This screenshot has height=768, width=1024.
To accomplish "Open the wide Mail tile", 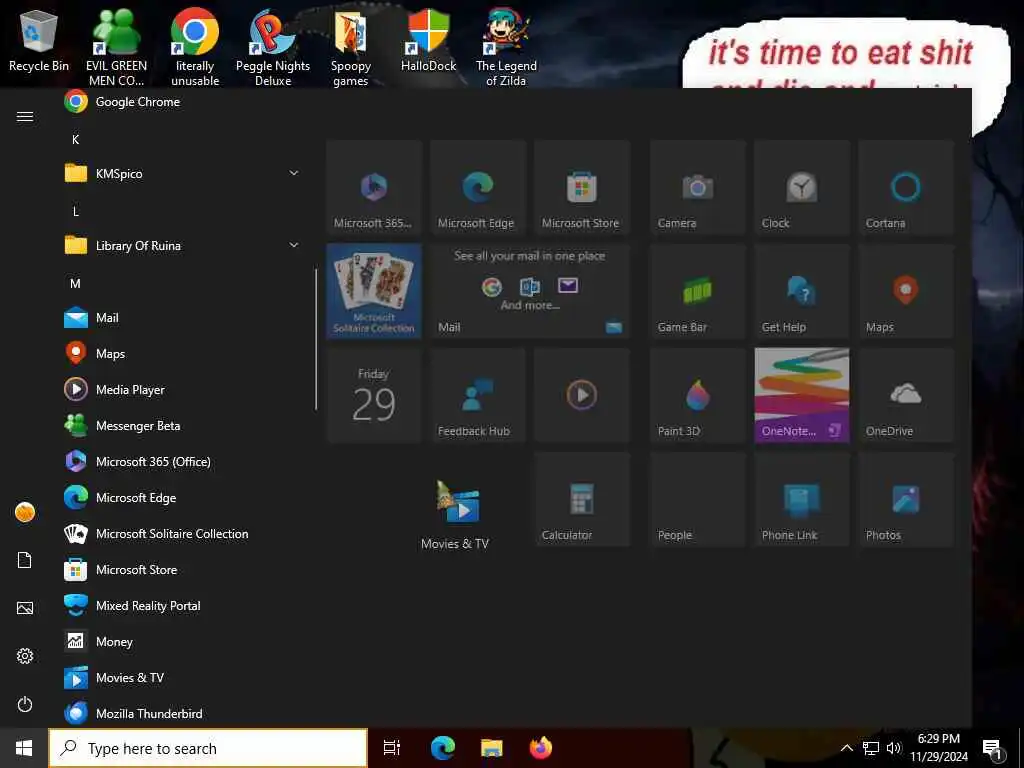I will (x=530, y=291).
